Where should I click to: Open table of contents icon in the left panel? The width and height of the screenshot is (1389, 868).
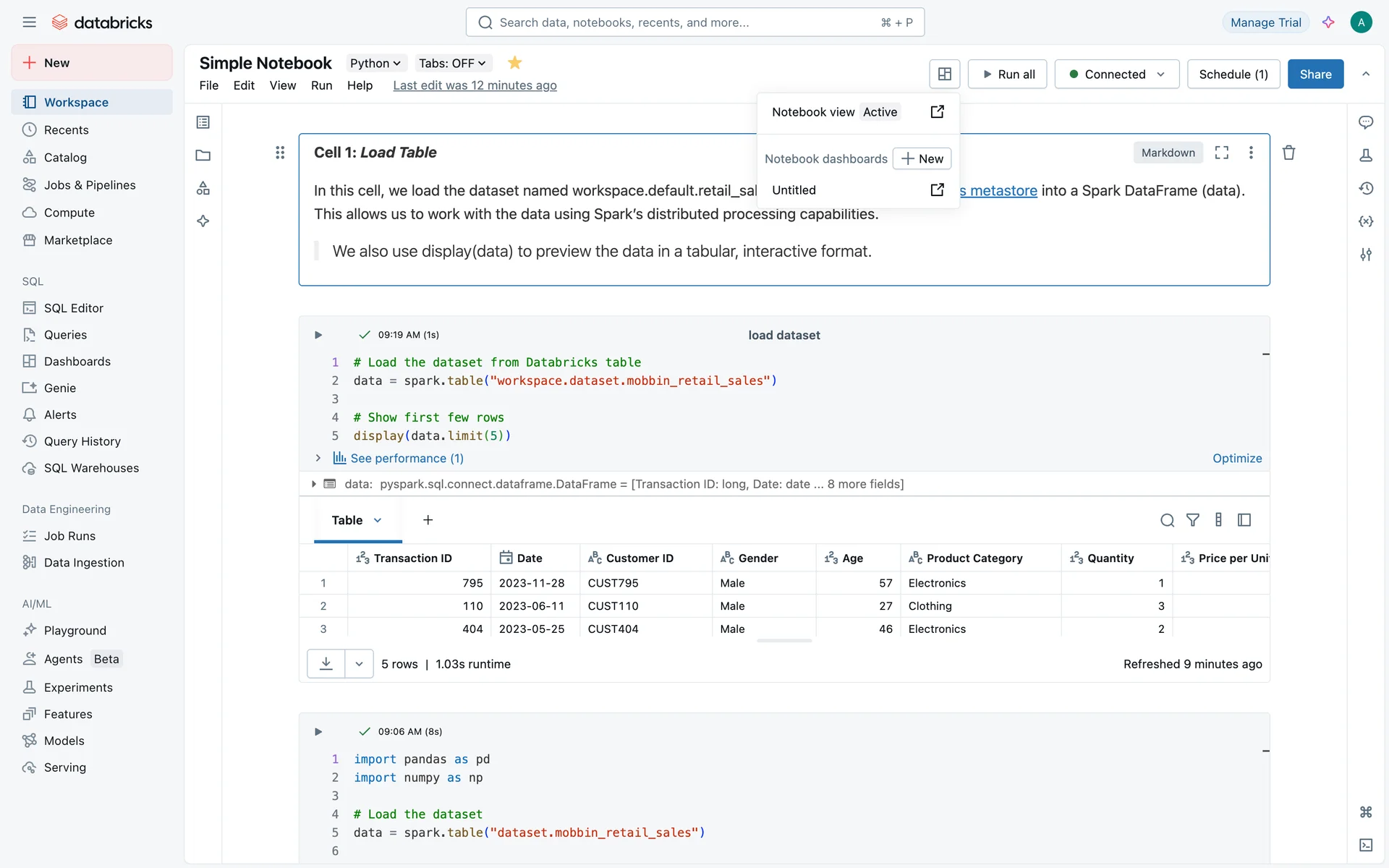pos(203,122)
